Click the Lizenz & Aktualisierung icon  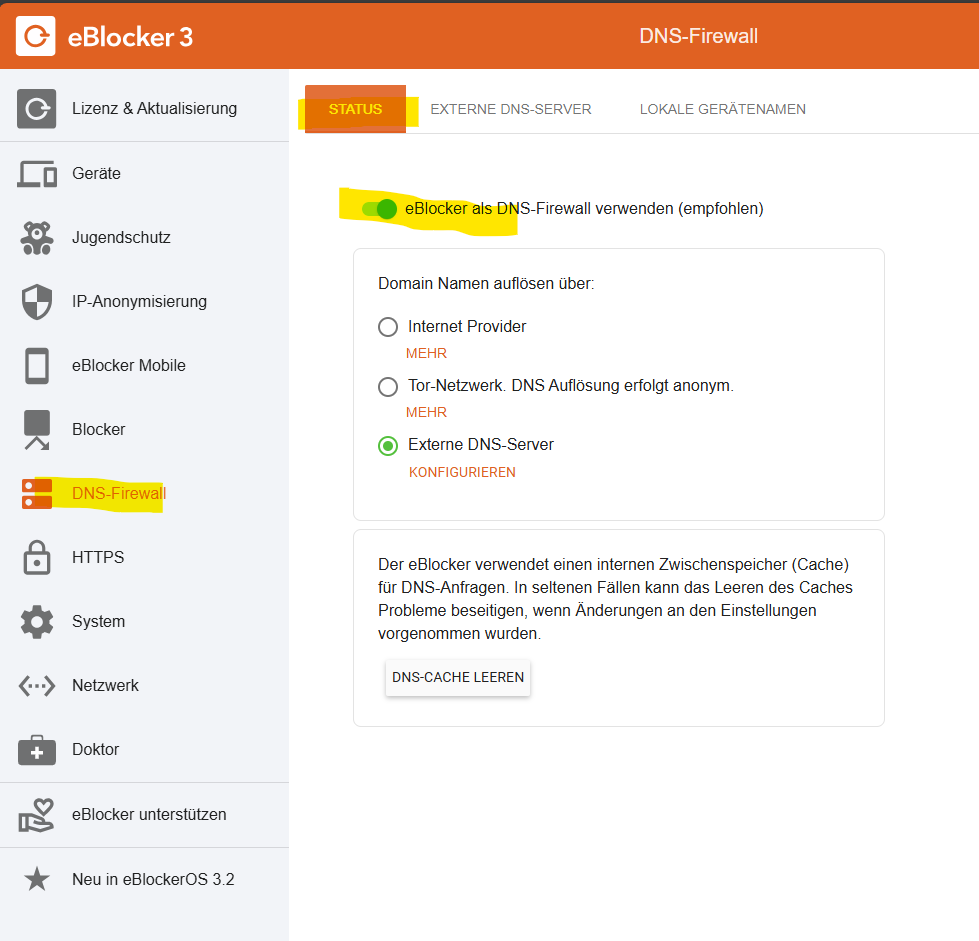[36, 109]
